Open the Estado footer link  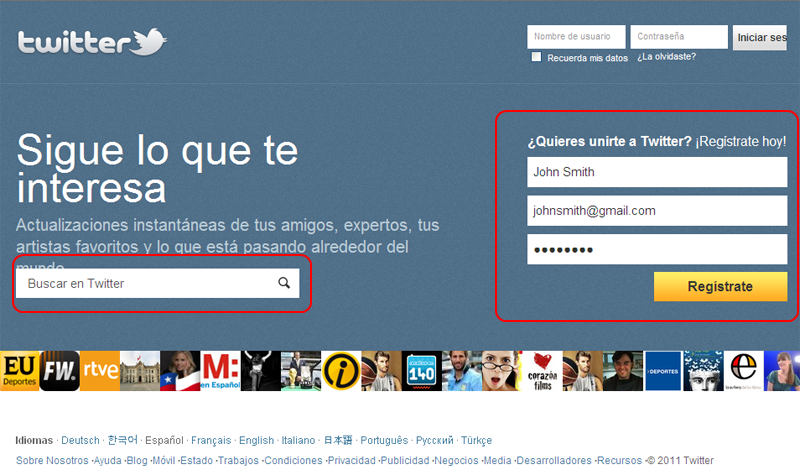(196, 460)
